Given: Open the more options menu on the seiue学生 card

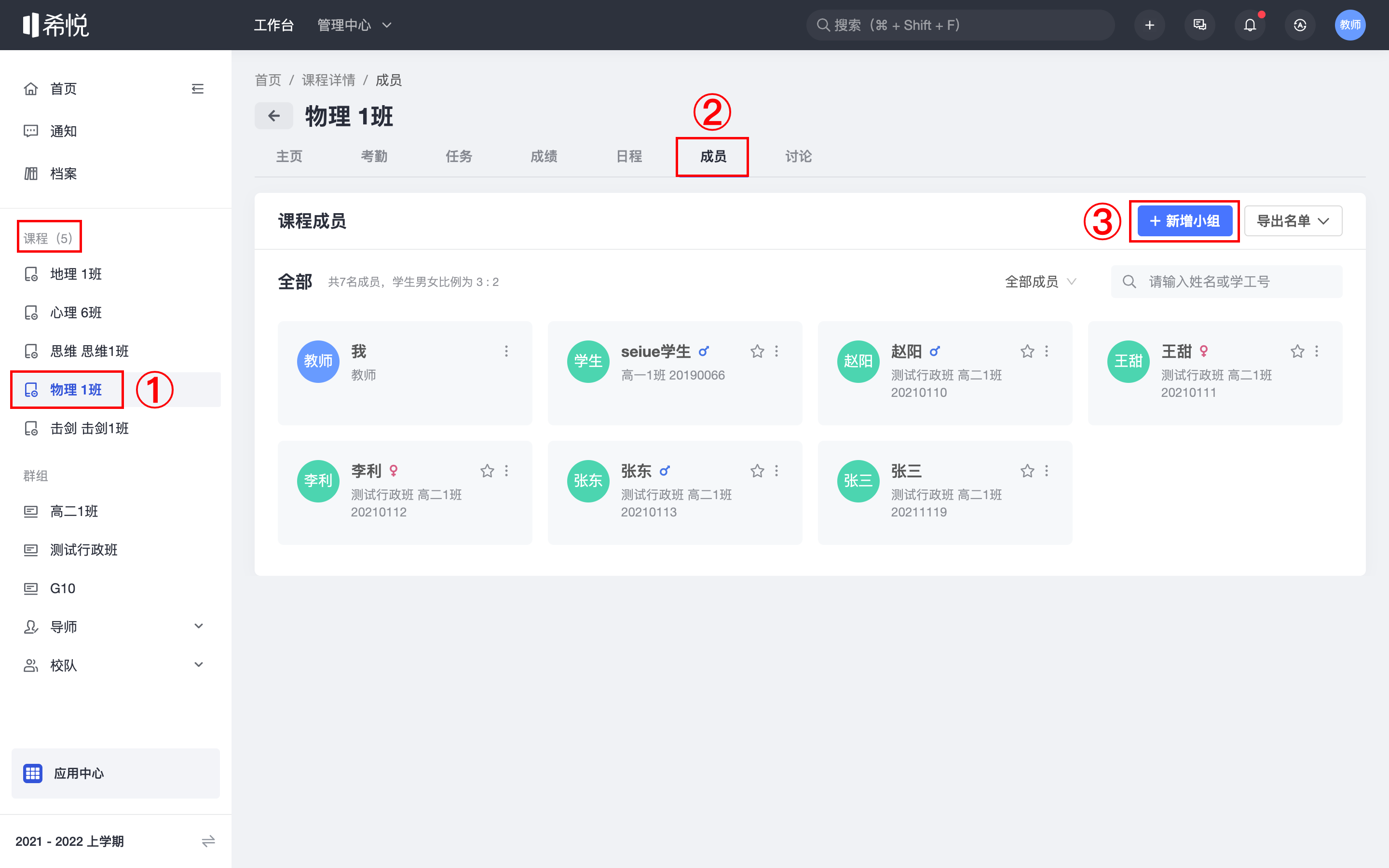Looking at the screenshot, I should [776, 352].
